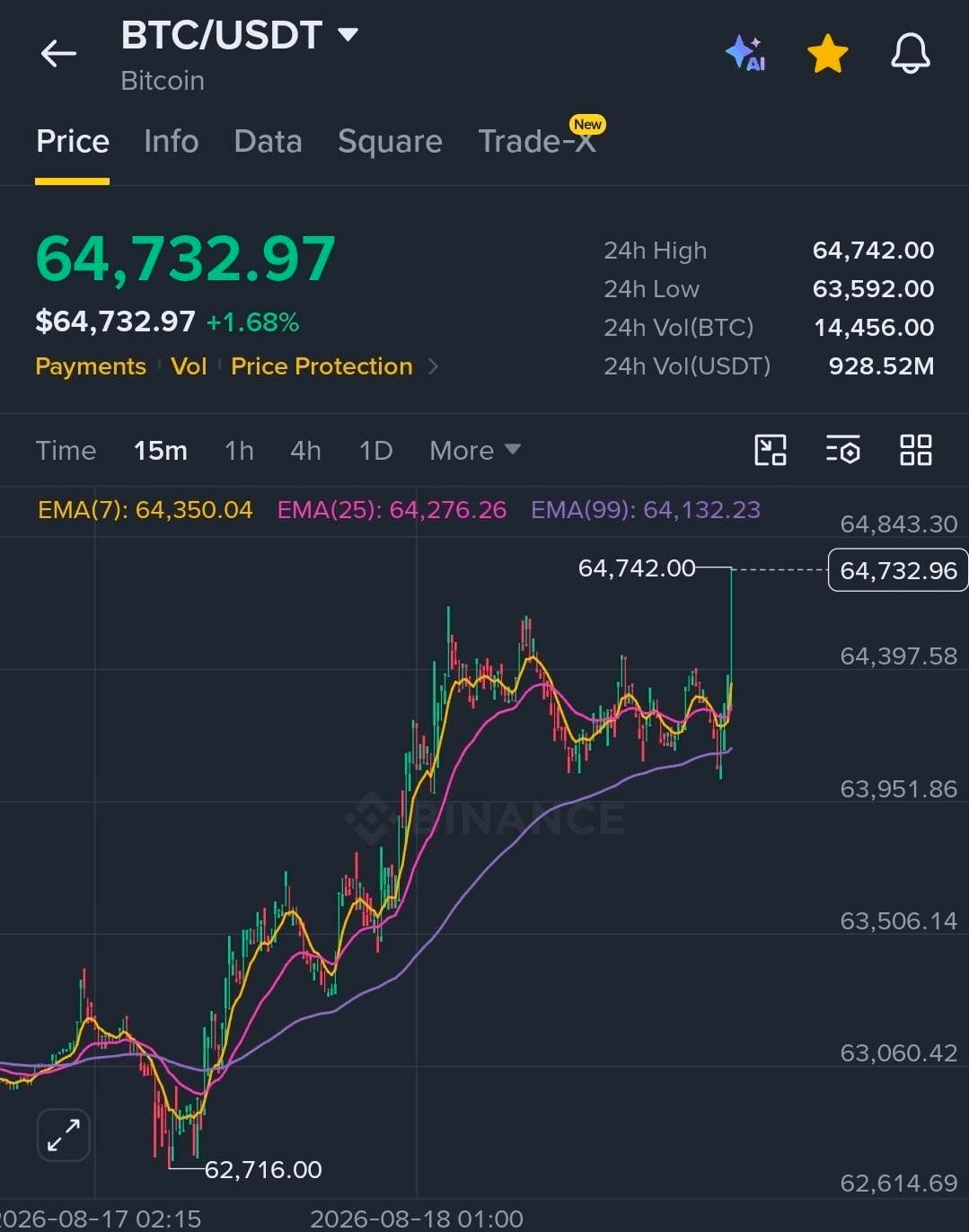The width and height of the screenshot is (969, 1232).
Task: Open the chart drawing tools icon
Action: [x=771, y=449]
